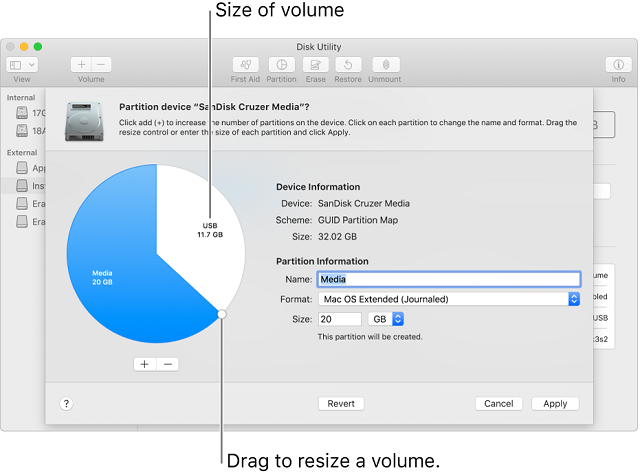Open the Info toolbar button
Viewport: 640px width, 473px height.
(618, 64)
